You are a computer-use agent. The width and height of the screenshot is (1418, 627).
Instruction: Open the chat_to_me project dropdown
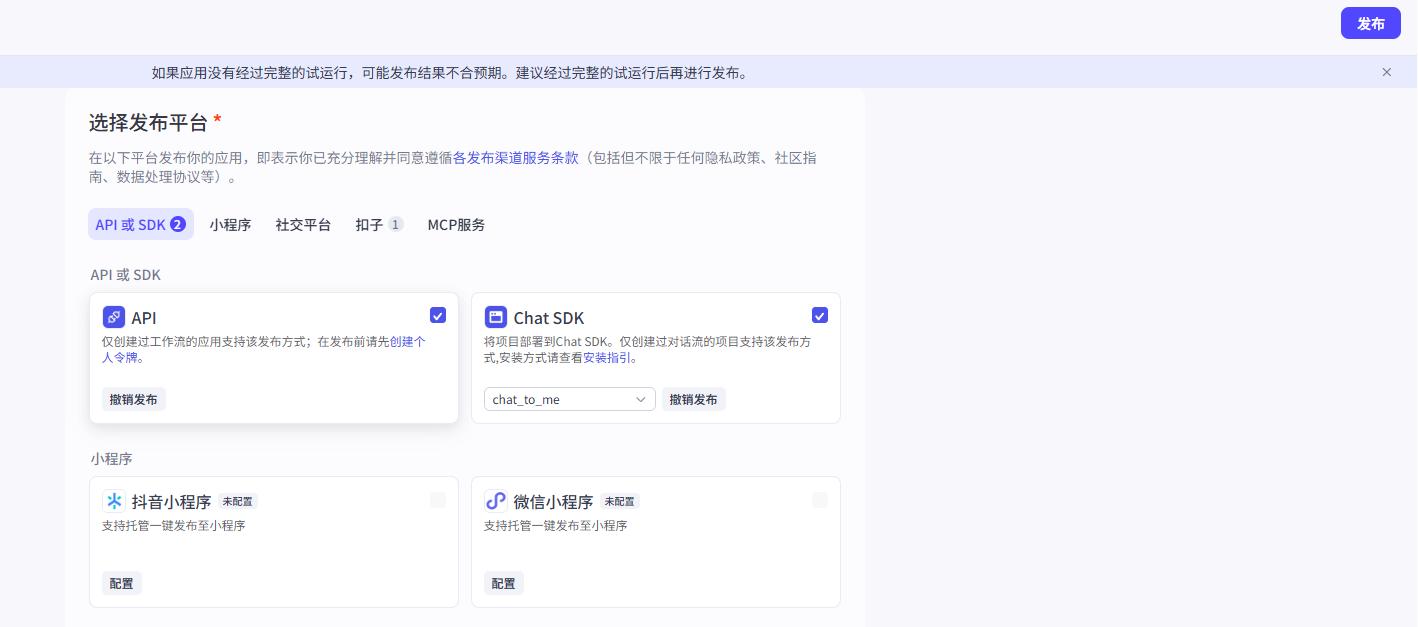(x=569, y=399)
